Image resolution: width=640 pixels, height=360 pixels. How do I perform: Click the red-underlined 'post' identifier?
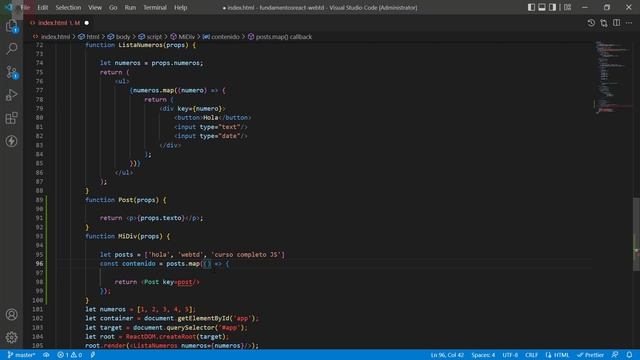[184, 282]
